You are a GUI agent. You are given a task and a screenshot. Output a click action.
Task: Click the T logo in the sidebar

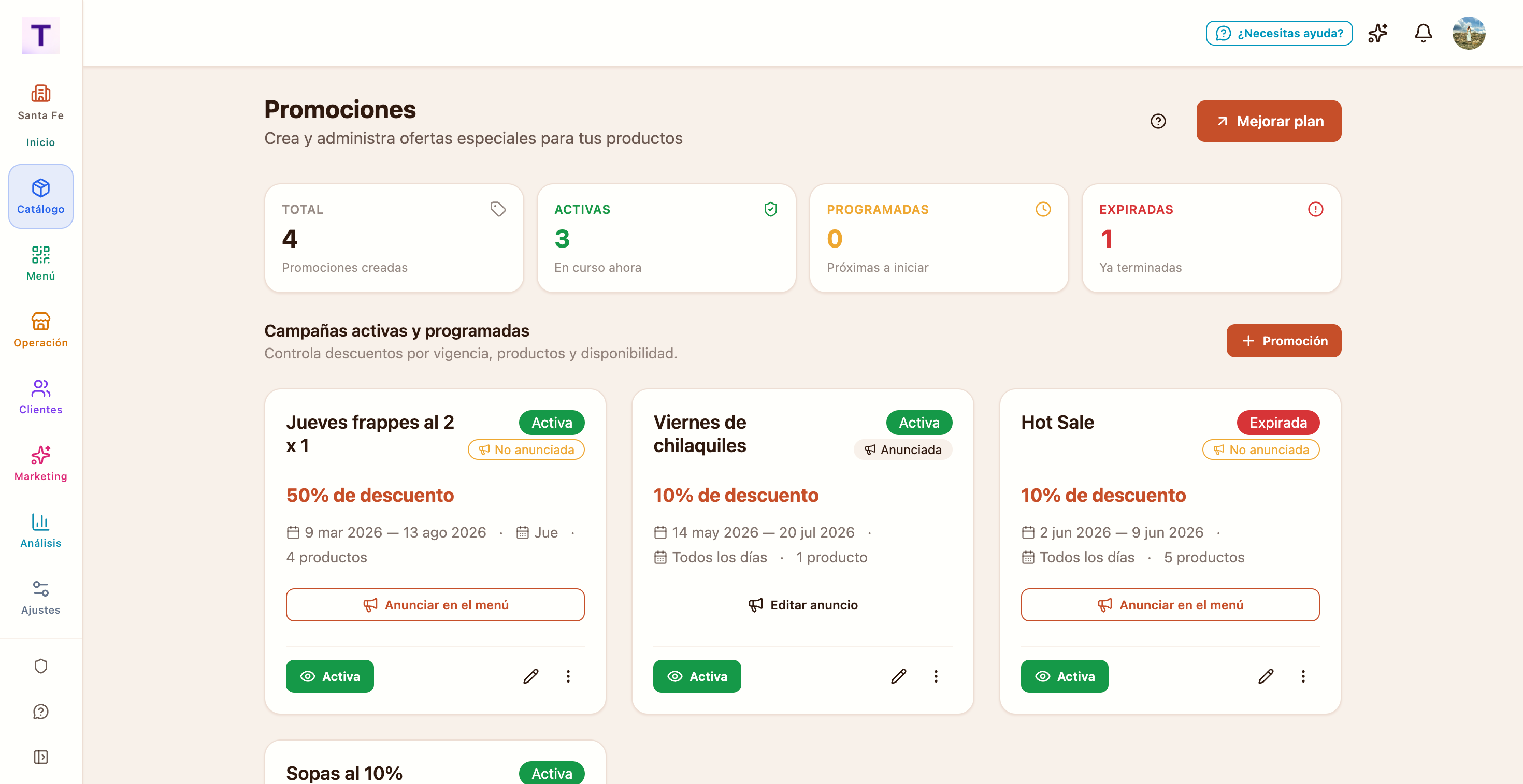coord(40,35)
